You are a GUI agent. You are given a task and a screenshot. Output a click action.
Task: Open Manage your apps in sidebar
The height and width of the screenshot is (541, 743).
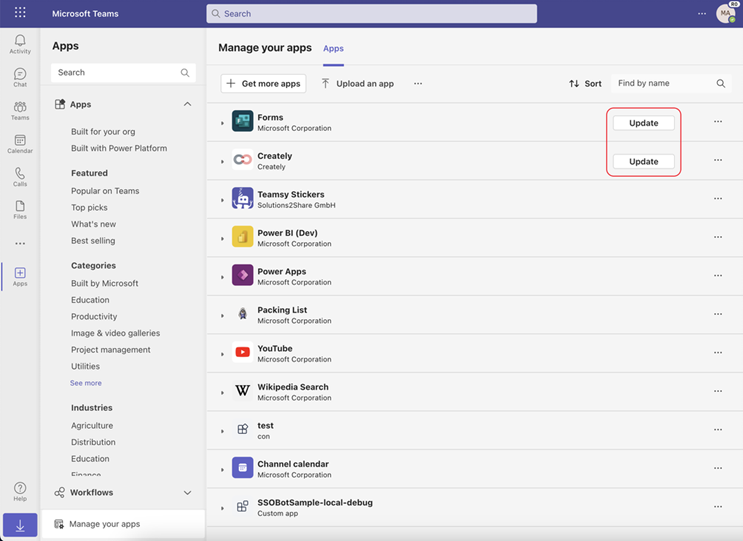123,524
